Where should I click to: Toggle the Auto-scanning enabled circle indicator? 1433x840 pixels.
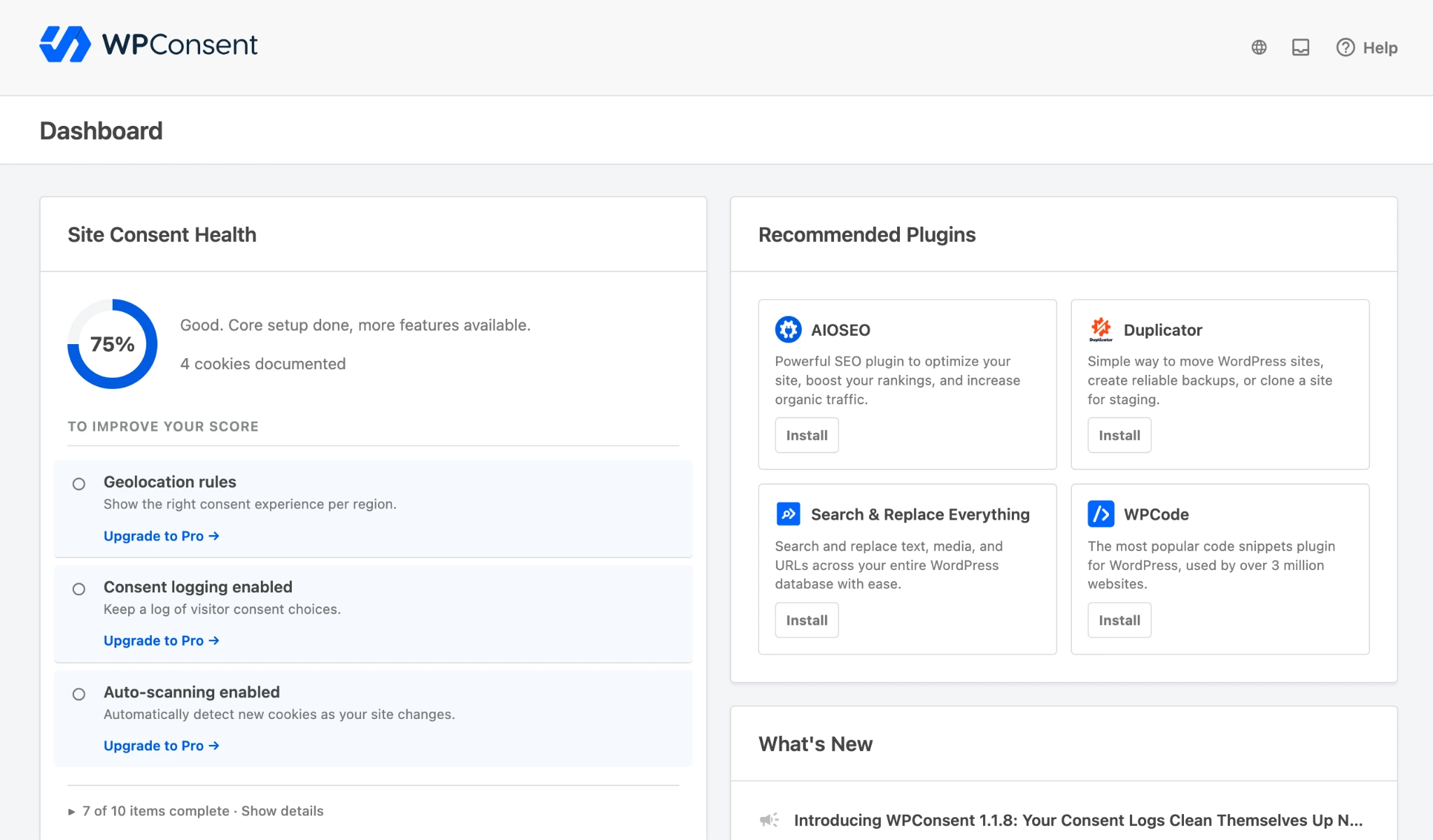tap(79, 694)
